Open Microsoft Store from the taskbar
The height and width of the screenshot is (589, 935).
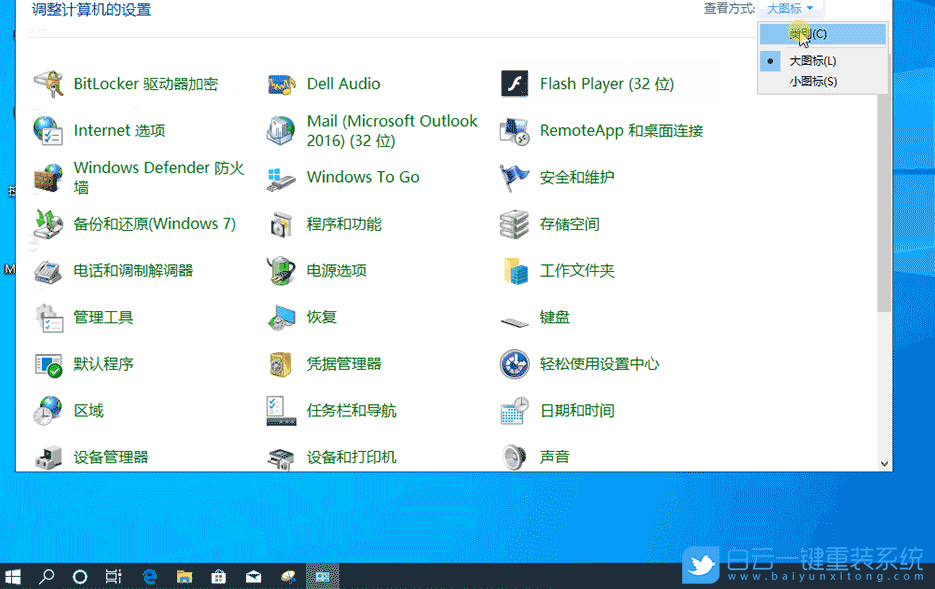click(x=218, y=576)
